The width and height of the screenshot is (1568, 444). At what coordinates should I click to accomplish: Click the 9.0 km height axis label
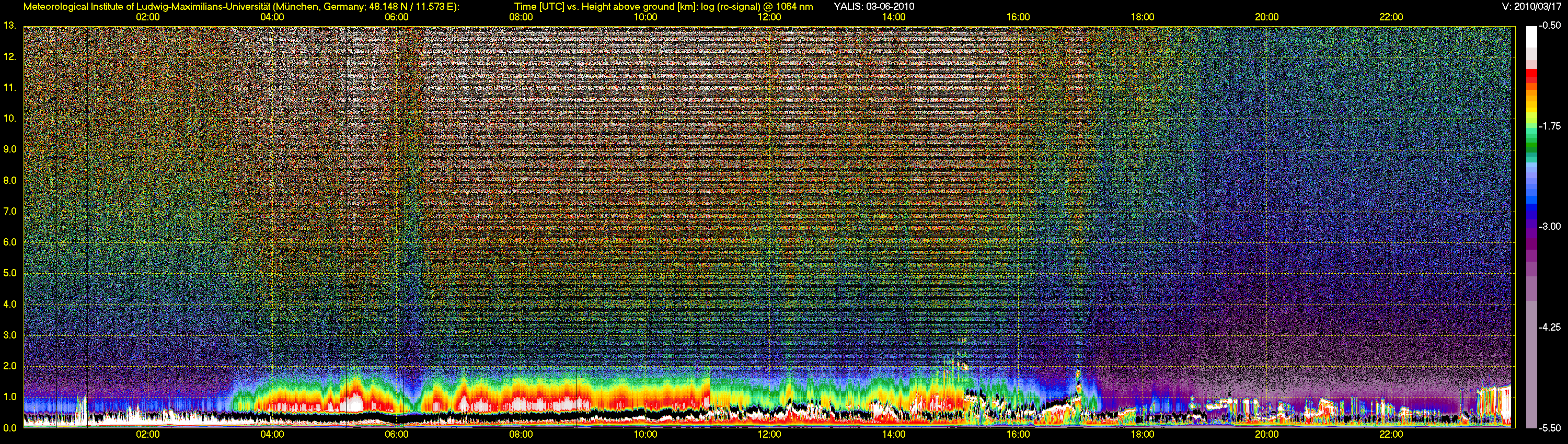(x=10, y=149)
